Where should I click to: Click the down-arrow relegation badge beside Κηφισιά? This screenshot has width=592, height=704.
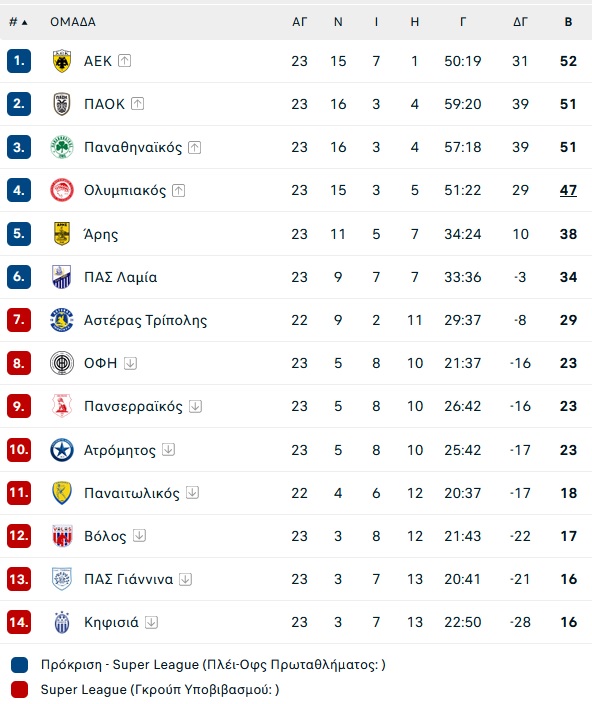click(152, 622)
